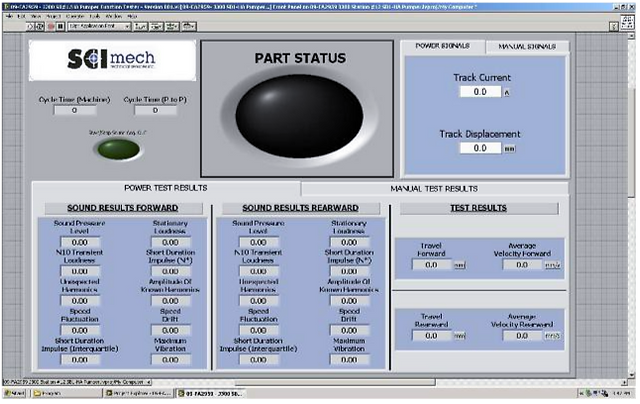Viewport: 640px width, 404px height.
Task: Click forward Unexpected Harmonics value
Action: tap(80, 301)
